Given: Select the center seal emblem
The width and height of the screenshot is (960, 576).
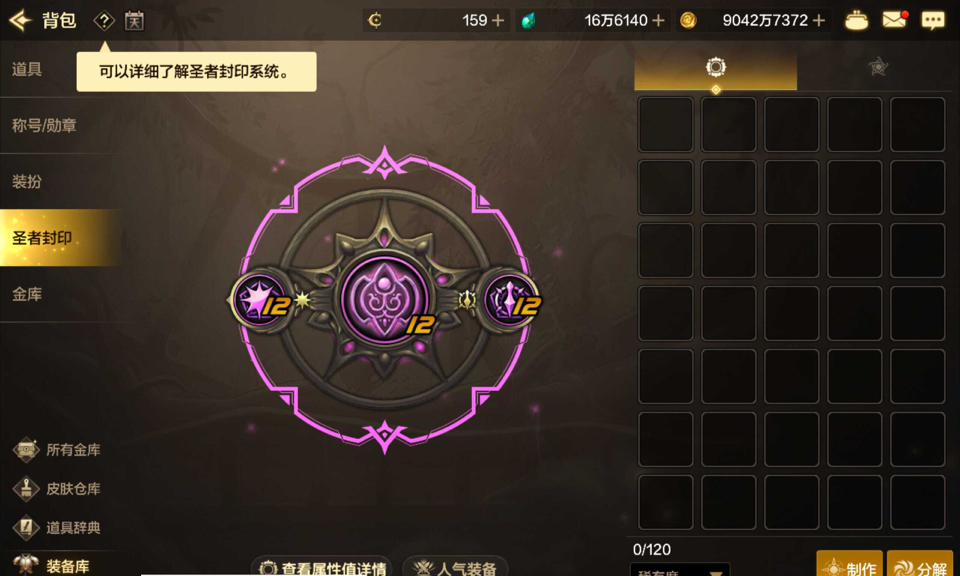Looking at the screenshot, I should click(384, 300).
